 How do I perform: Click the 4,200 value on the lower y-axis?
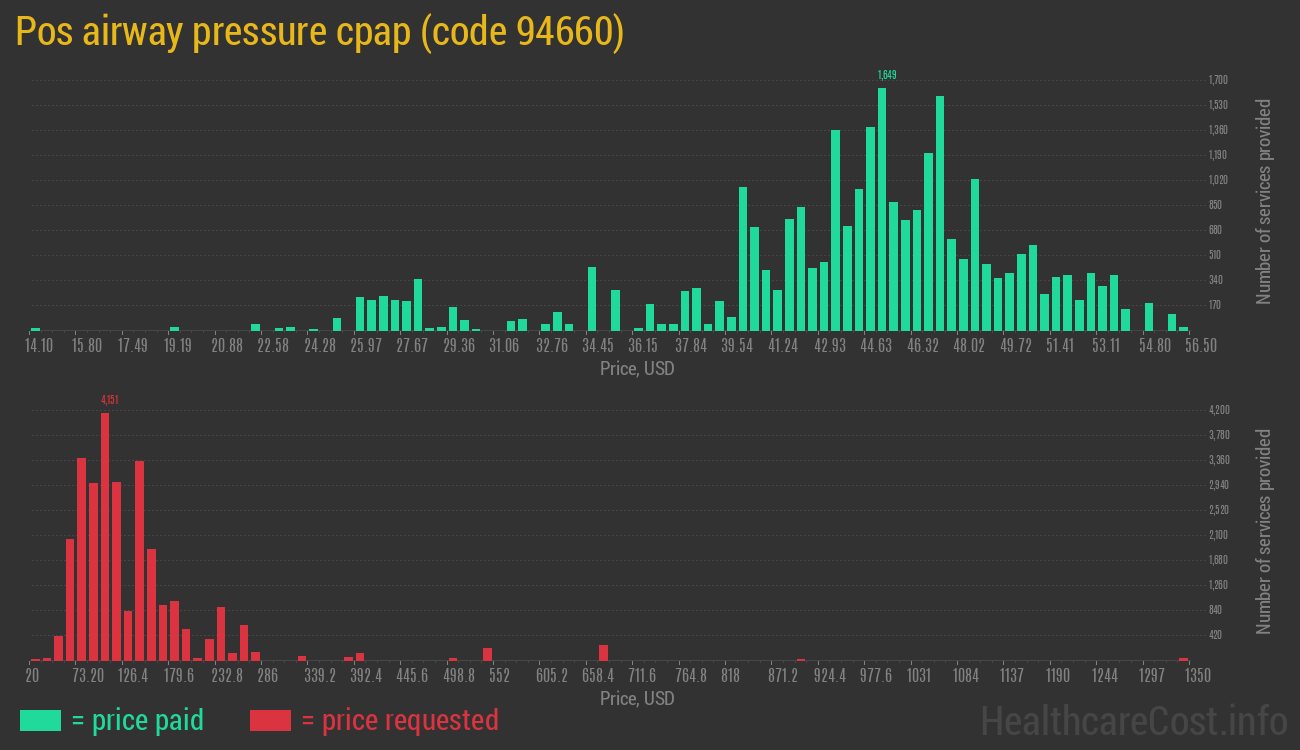point(1218,410)
